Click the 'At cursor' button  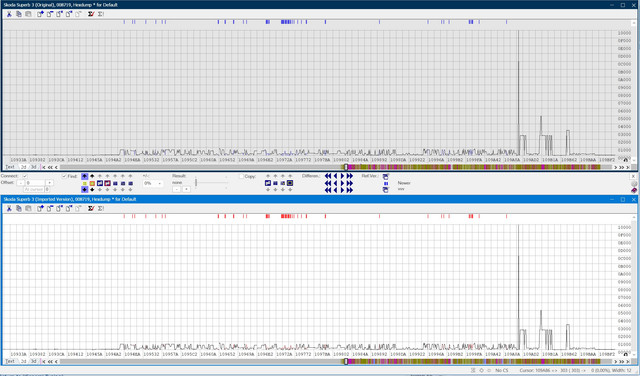33,189
